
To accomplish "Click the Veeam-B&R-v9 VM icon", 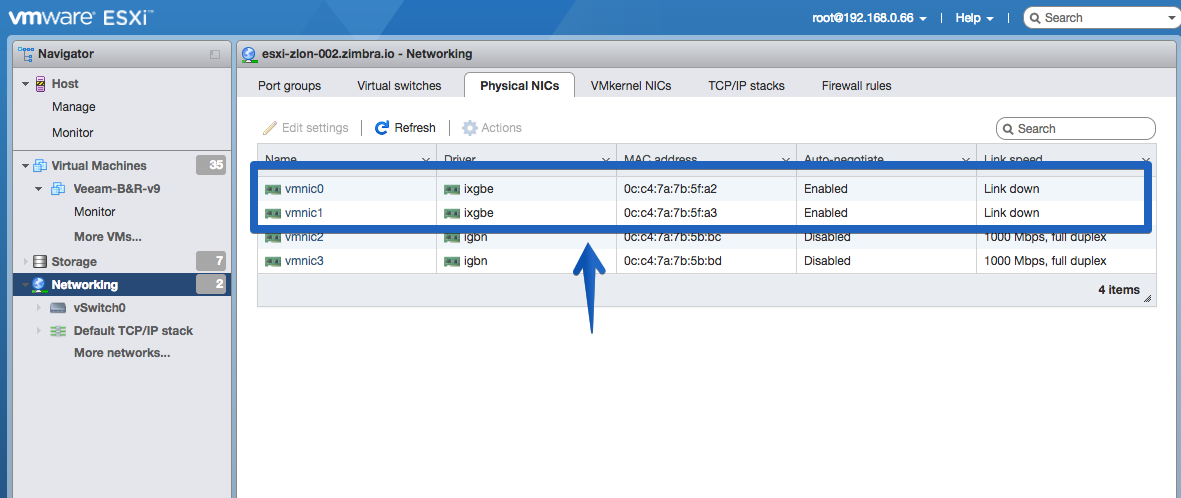I will [58, 189].
